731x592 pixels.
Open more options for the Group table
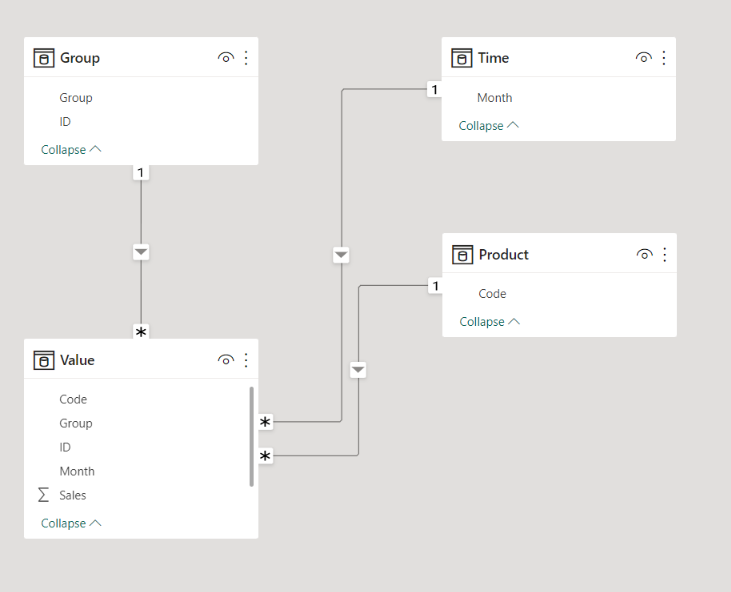246,58
